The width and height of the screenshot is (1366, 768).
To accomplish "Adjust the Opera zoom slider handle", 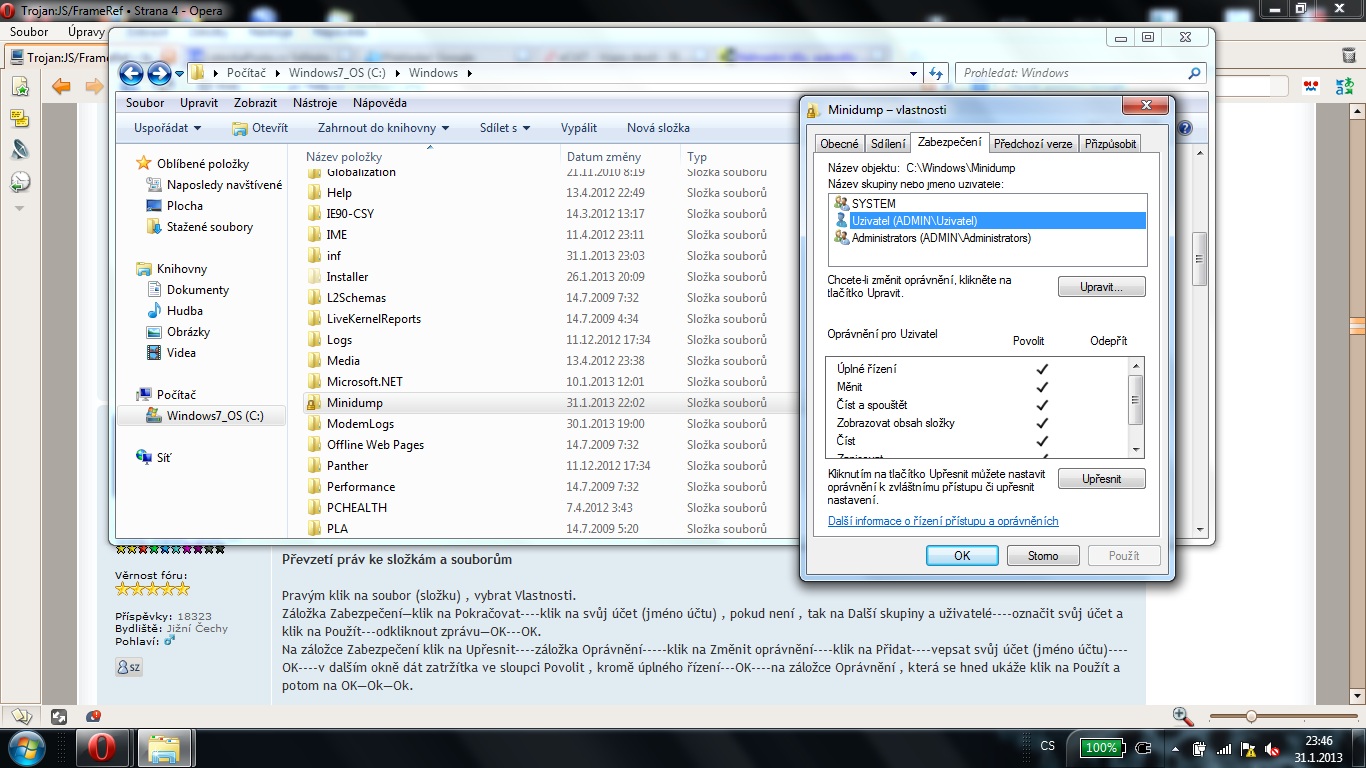I will click(x=1250, y=716).
